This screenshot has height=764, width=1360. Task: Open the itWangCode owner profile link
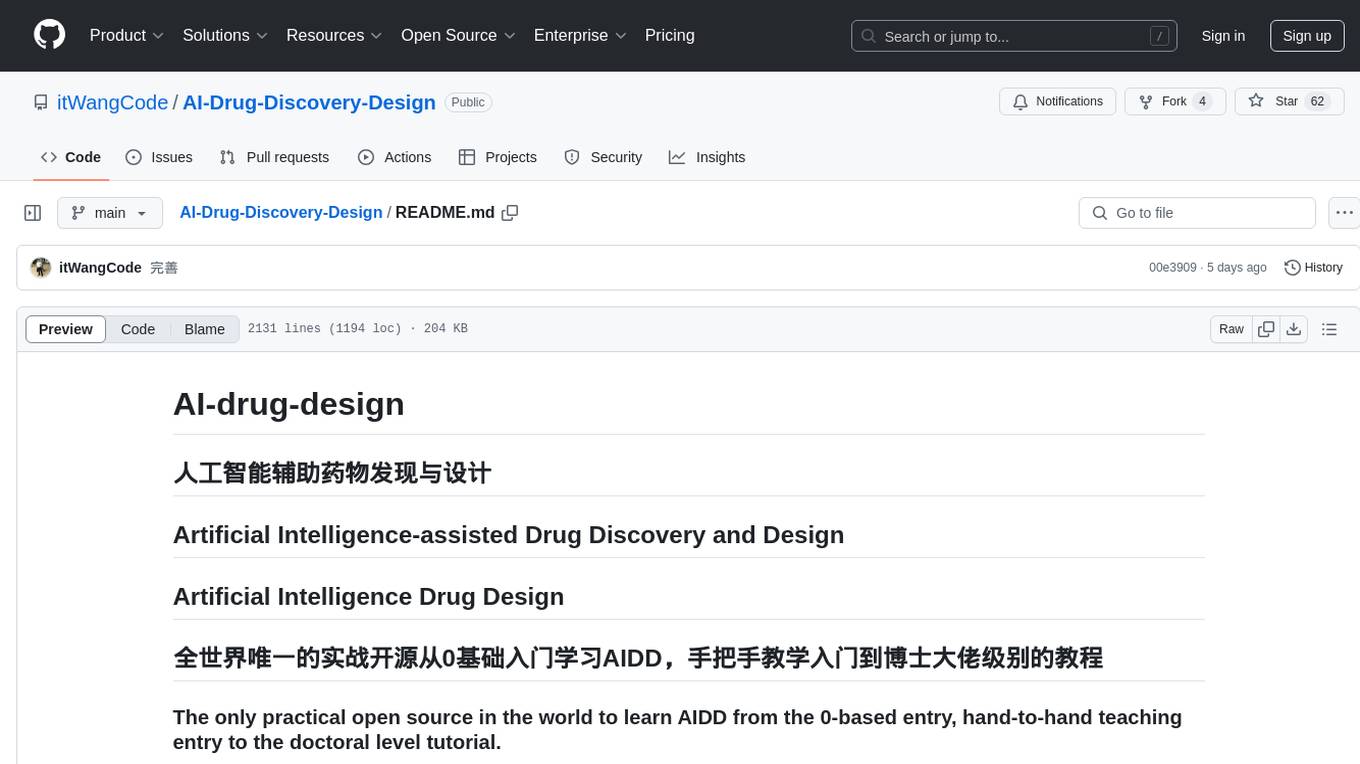point(112,102)
